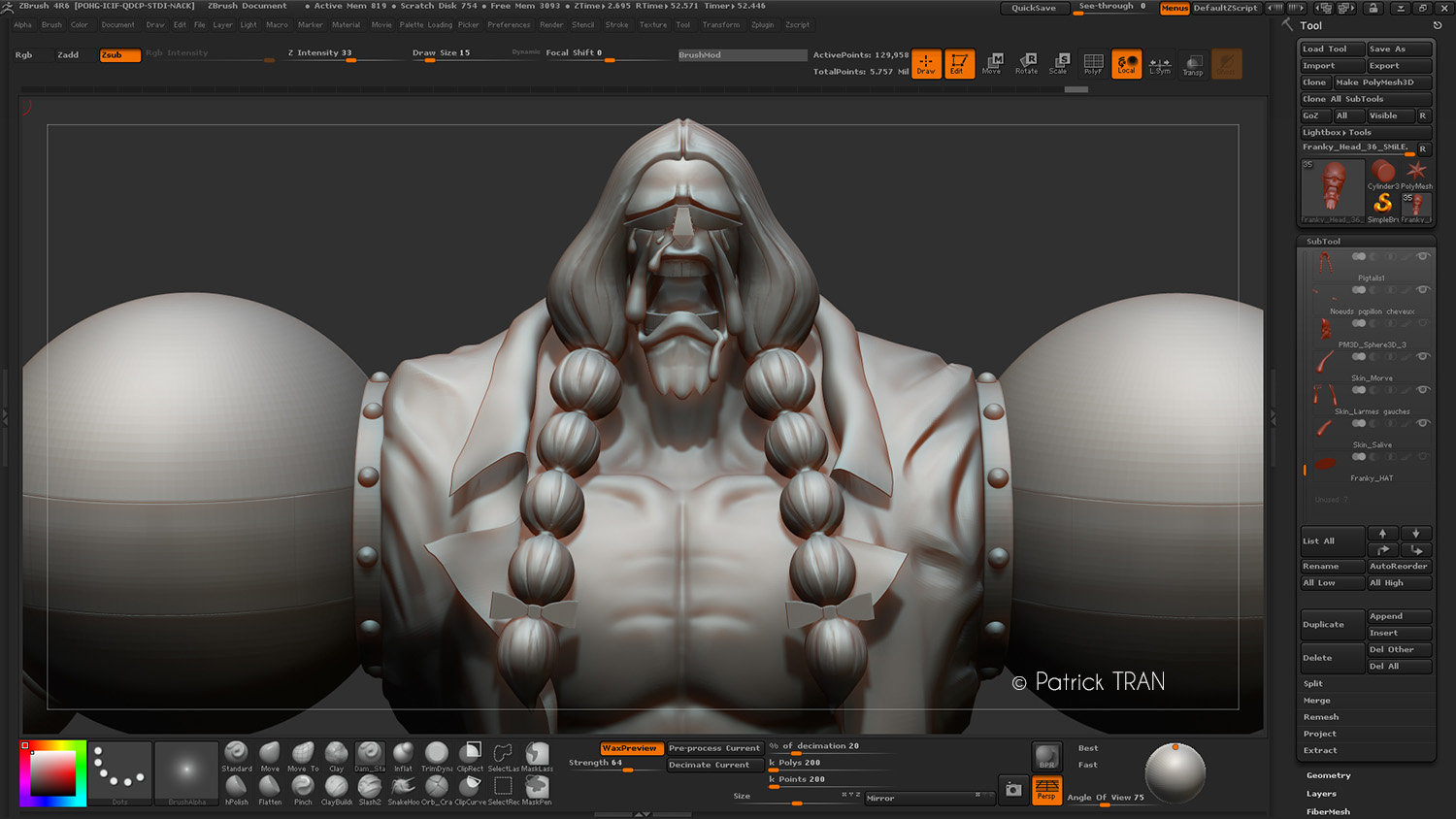This screenshot has height=819, width=1456.
Task: Select the ClipRect brush
Action: pyautogui.click(x=470, y=757)
